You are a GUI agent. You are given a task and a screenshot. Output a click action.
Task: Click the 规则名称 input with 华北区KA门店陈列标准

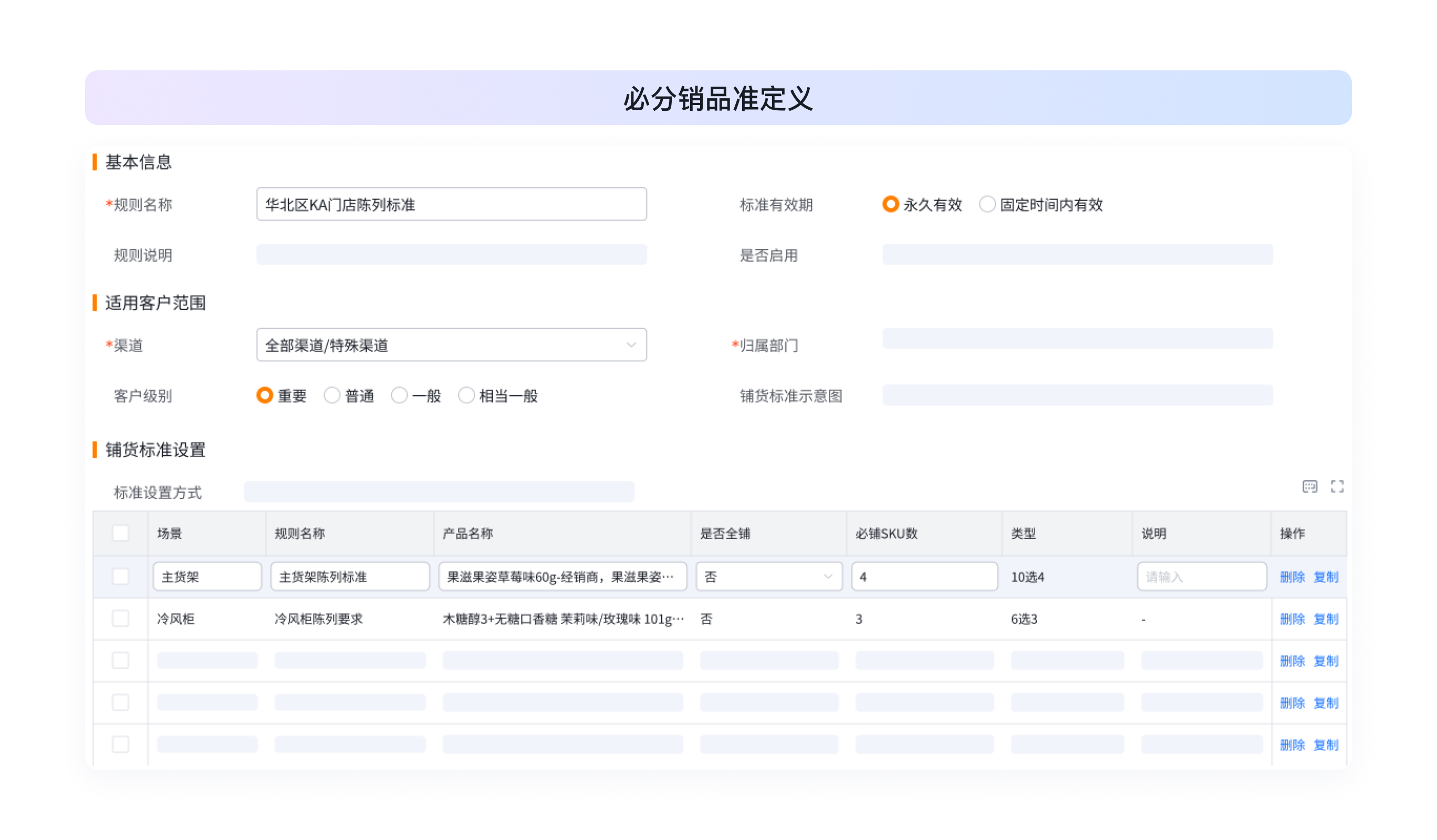[451, 205]
